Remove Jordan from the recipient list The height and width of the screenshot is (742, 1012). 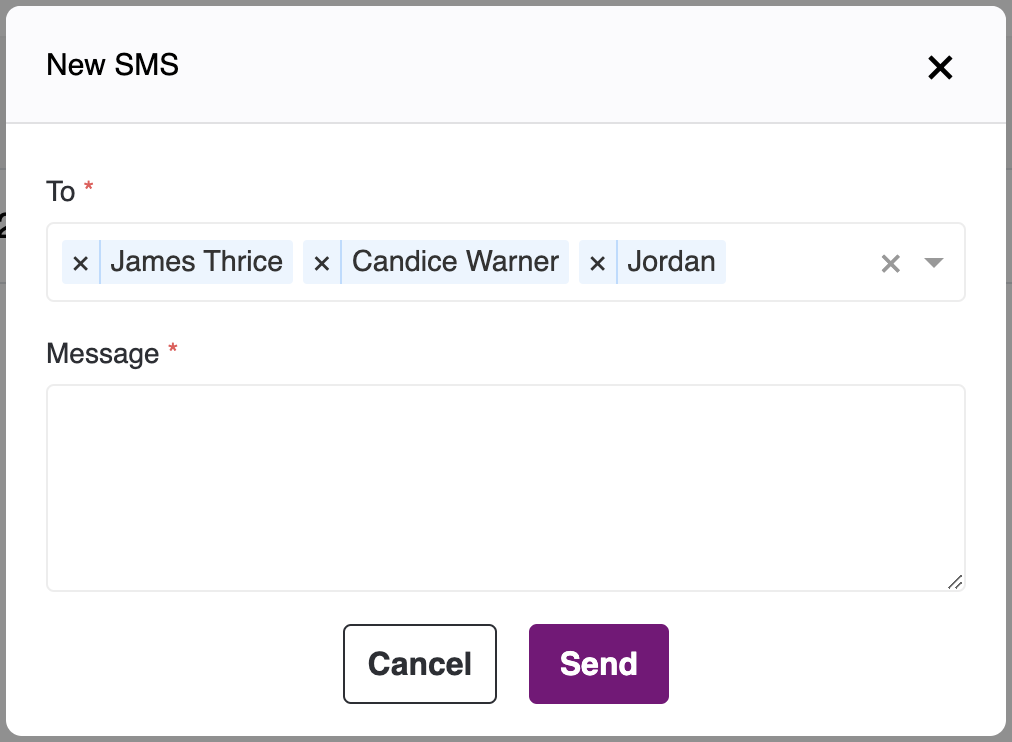point(597,263)
